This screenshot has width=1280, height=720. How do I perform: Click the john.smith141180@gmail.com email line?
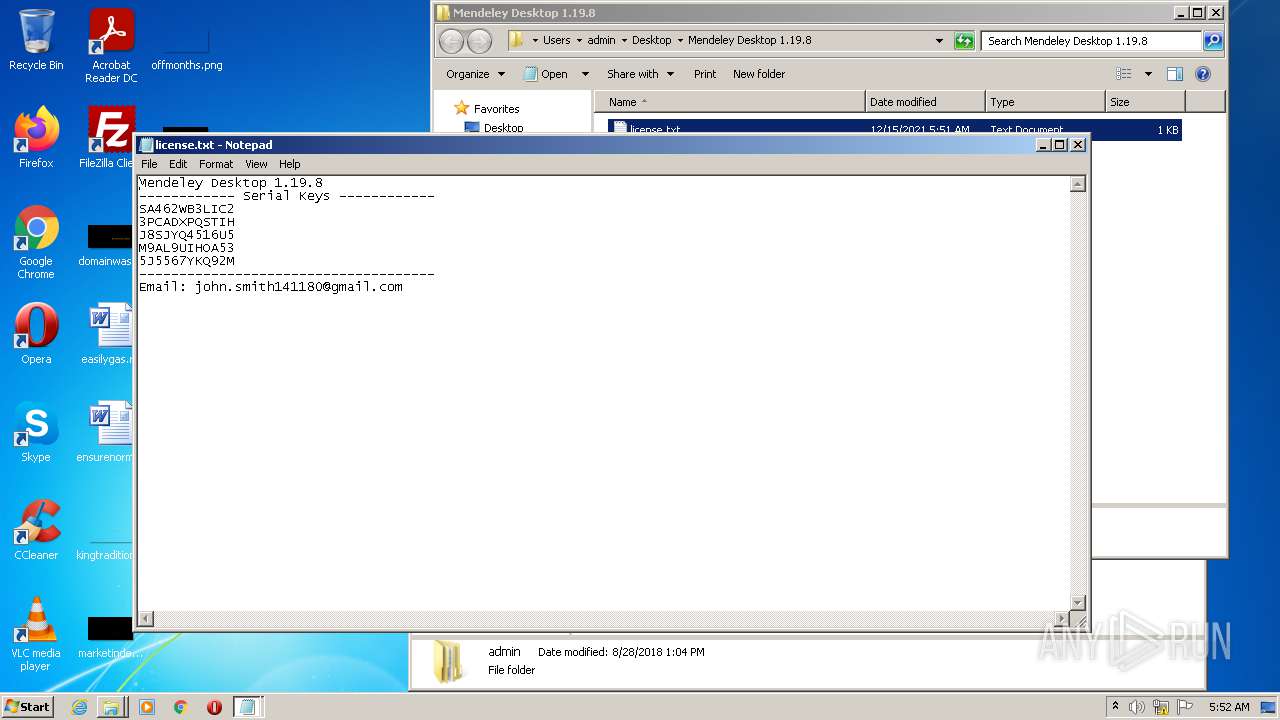click(270, 287)
